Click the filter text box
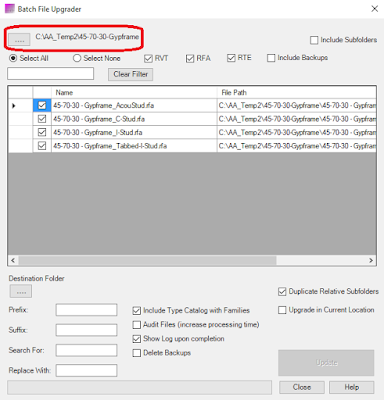384x400 pixels. [x=51, y=74]
